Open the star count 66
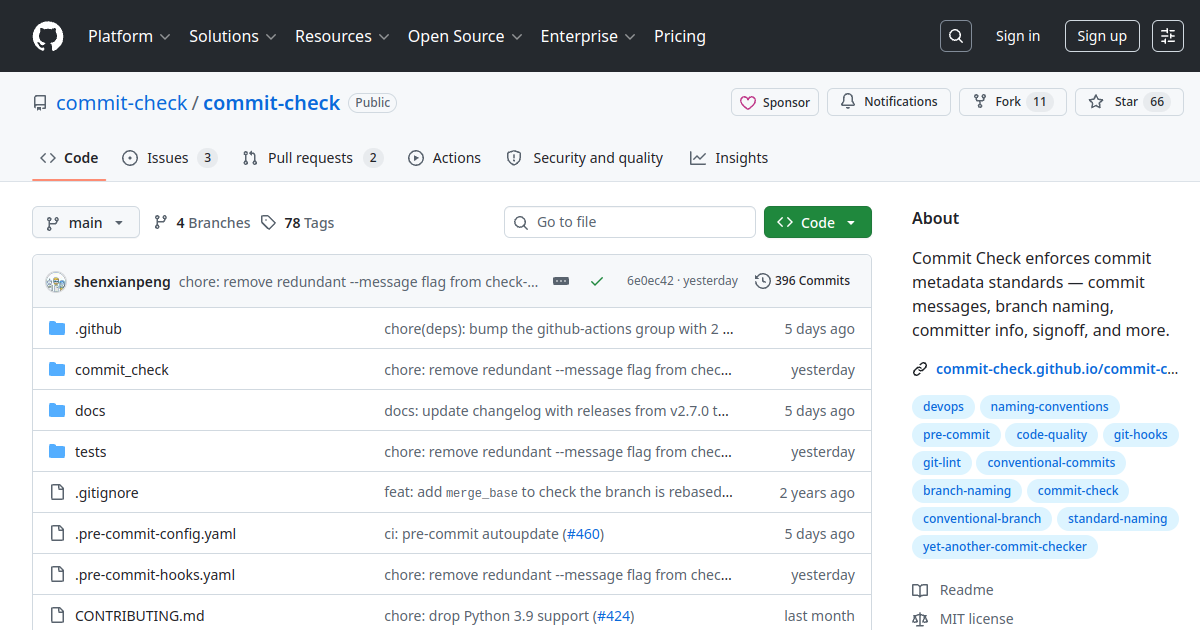The width and height of the screenshot is (1200, 630). coord(1157,102)
